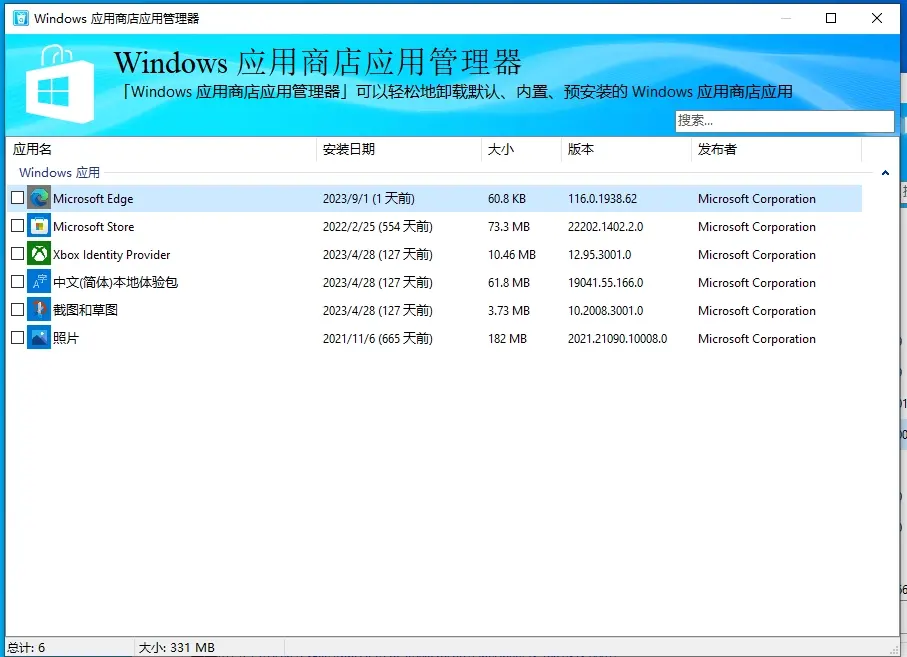Viewport: 907px width, 657px height.
Task: Click the 搜索 search input field
Action: pyautogui.click(x=784, y=121)
